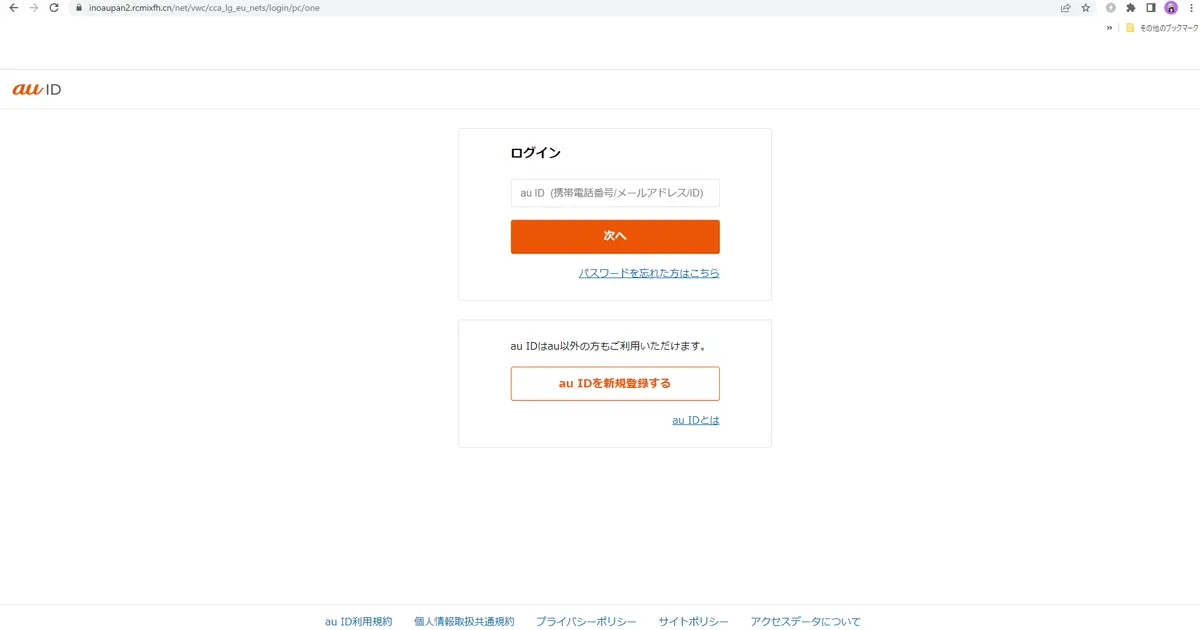Viewport: 1200px width, 630px height.
Task: Expand hidden bookmarks with the double chevron
Action: point(1109,28)
